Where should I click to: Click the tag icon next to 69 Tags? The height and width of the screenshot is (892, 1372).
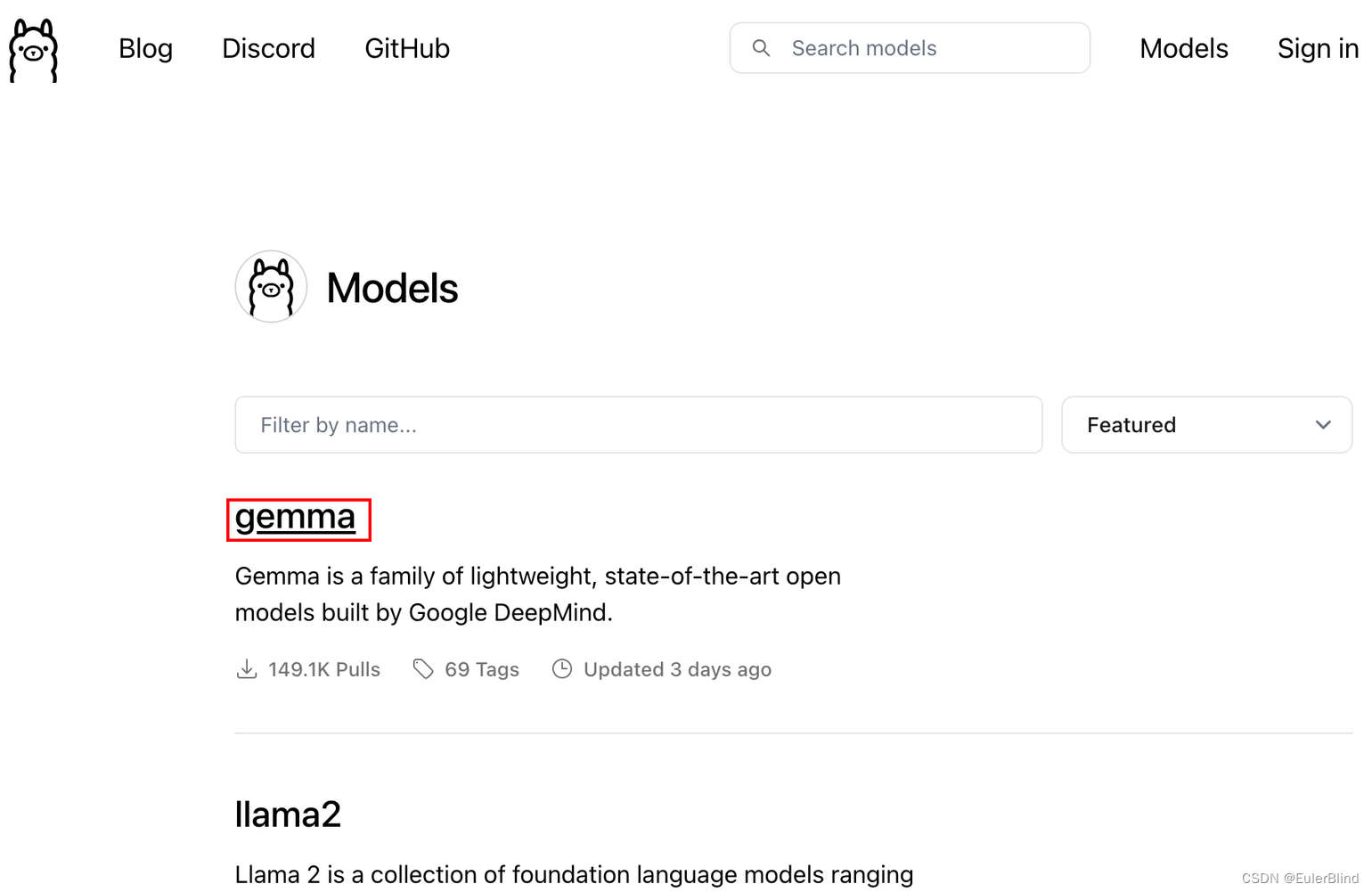(423, 669)
